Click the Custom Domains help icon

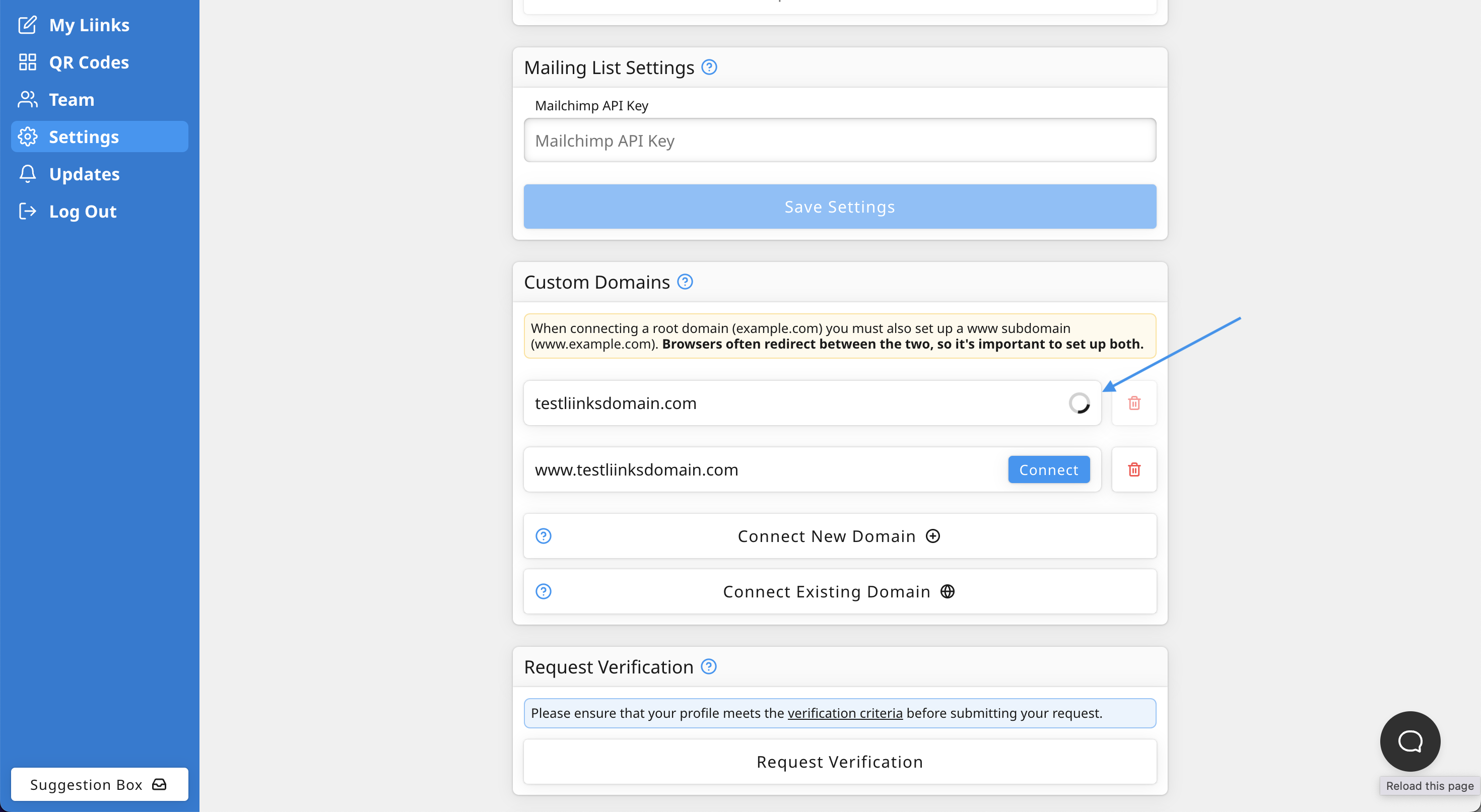685,282
